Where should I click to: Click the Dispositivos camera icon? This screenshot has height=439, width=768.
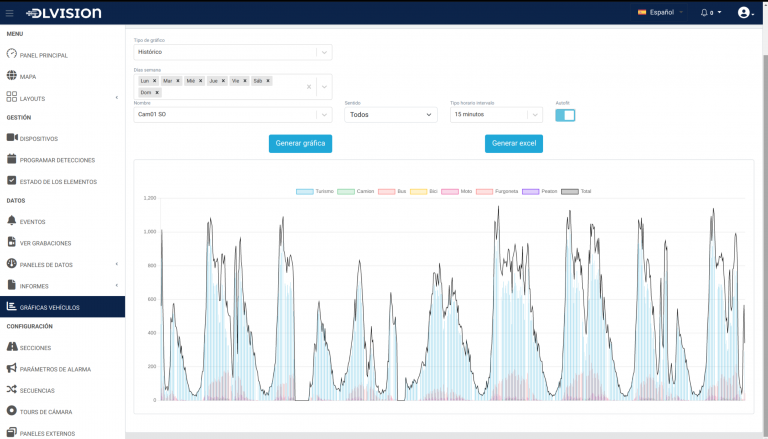click(x=12, y=138)
